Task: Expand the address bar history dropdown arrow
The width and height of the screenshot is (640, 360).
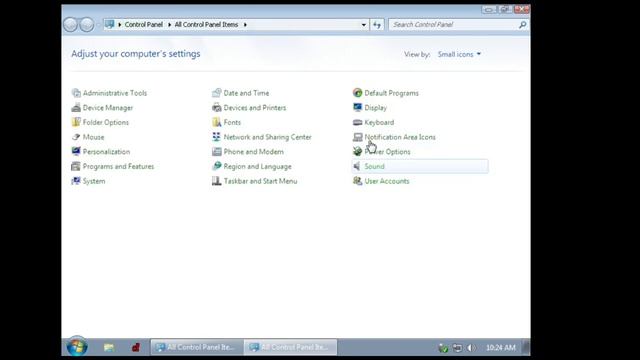Action: 363,25
